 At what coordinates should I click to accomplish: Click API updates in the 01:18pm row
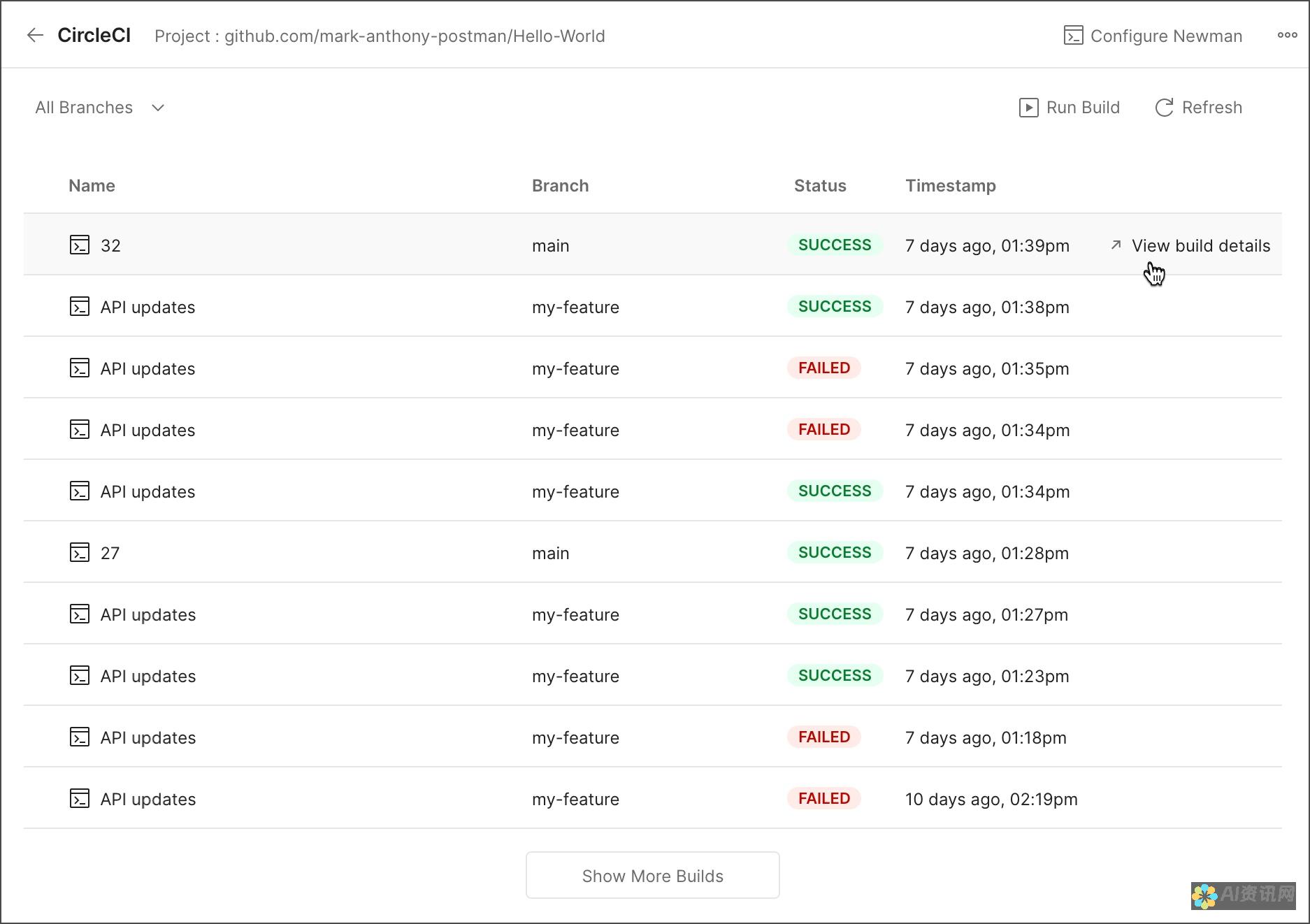click(148, 737)
